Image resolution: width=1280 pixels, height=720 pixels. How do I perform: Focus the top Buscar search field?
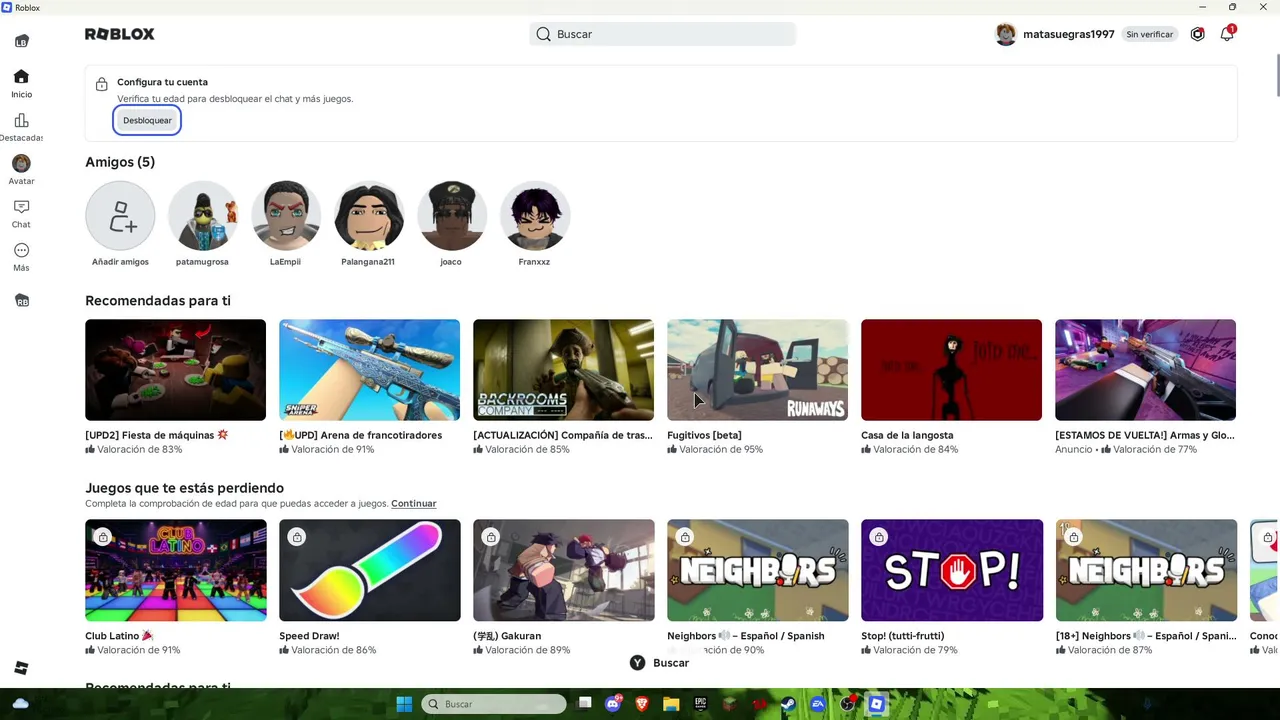[662, 34]
